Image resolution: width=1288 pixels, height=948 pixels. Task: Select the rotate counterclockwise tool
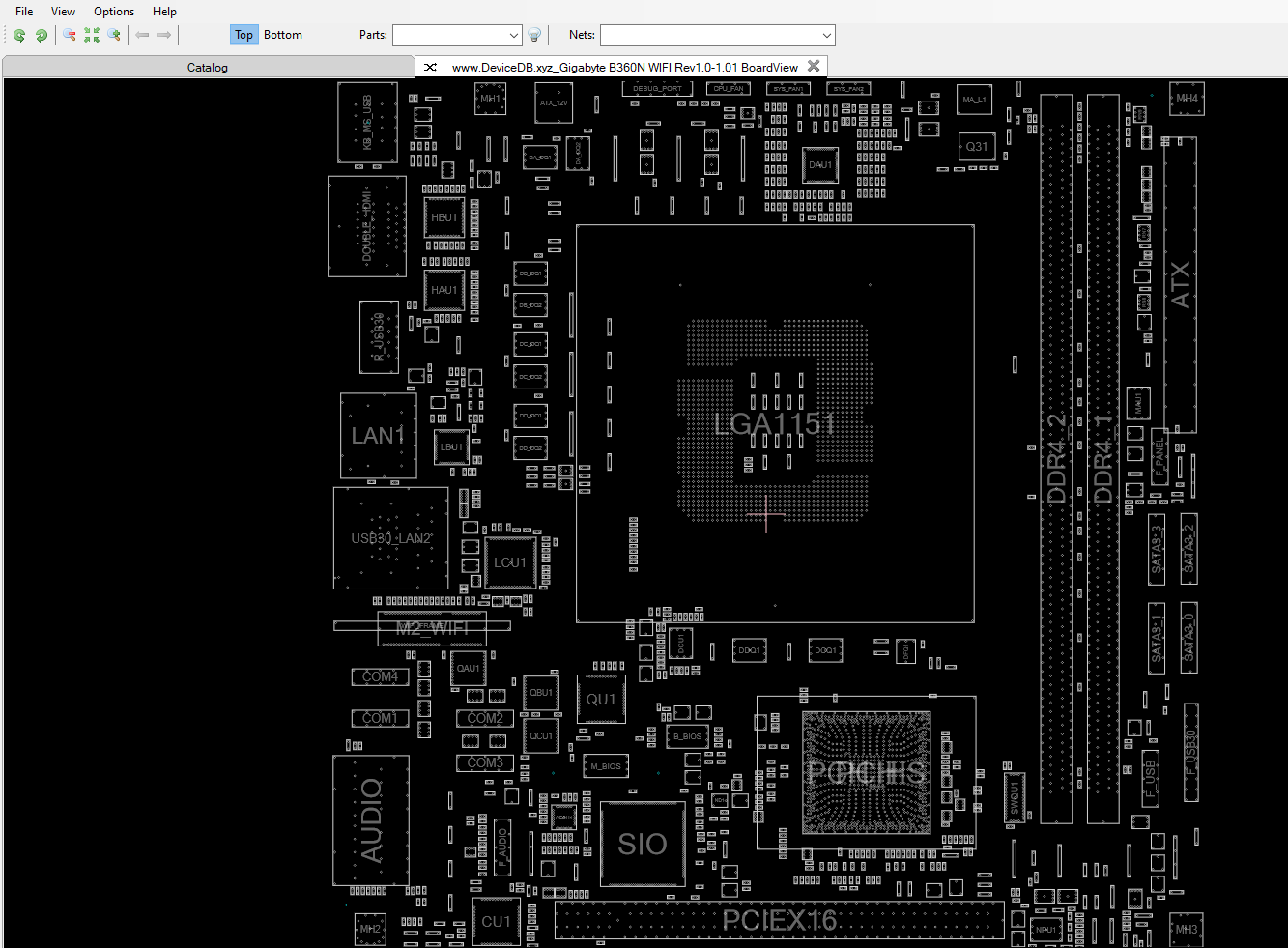(18, 35)
